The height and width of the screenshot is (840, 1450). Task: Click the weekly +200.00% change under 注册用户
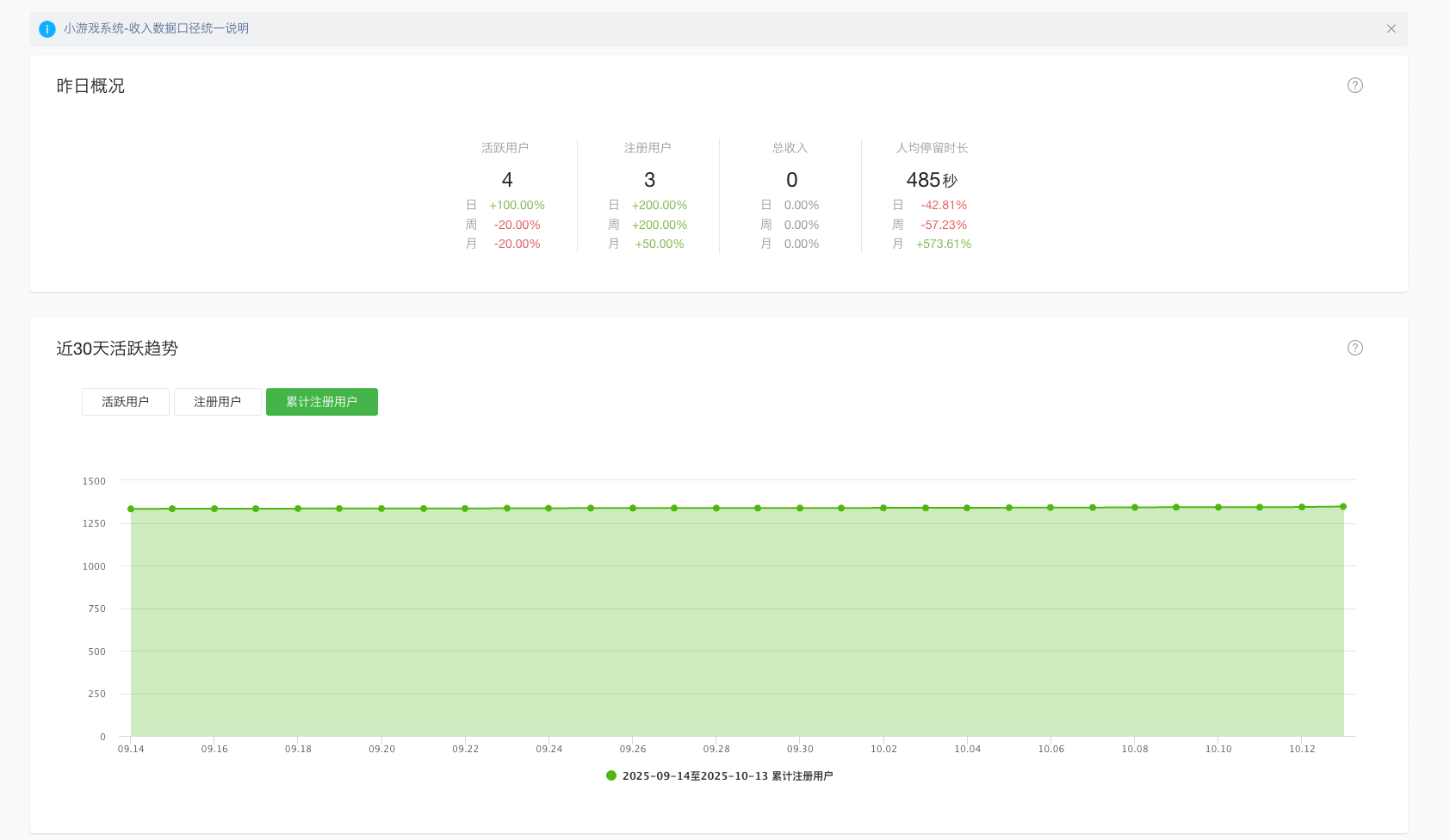660,225
